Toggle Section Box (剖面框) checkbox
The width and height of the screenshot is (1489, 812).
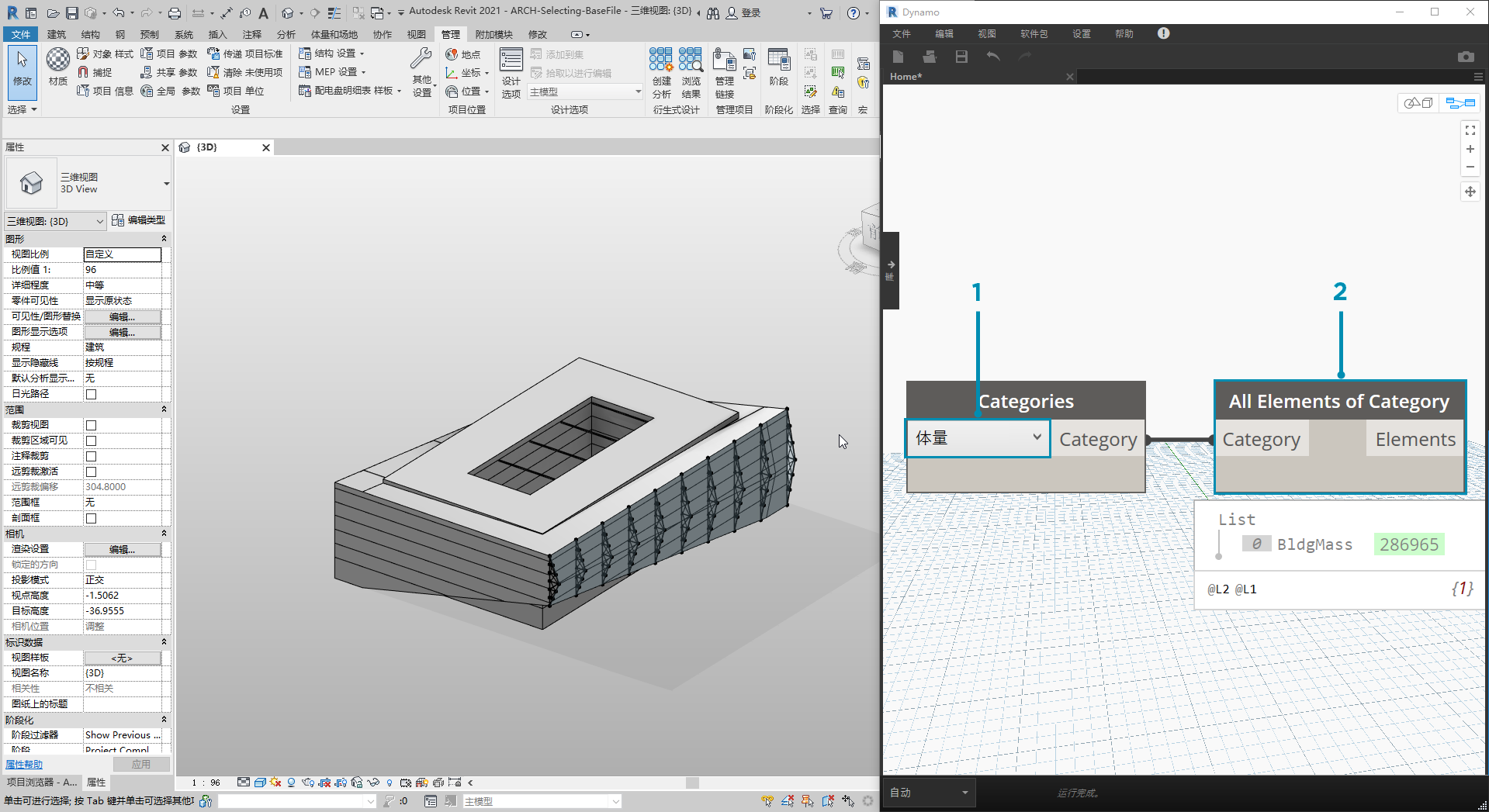[91, 518]
